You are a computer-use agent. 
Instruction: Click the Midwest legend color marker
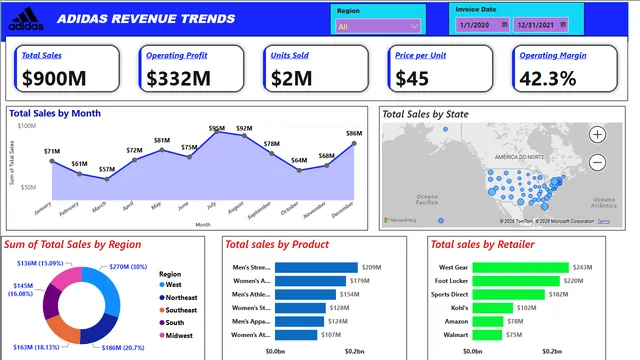pos(162,335)
